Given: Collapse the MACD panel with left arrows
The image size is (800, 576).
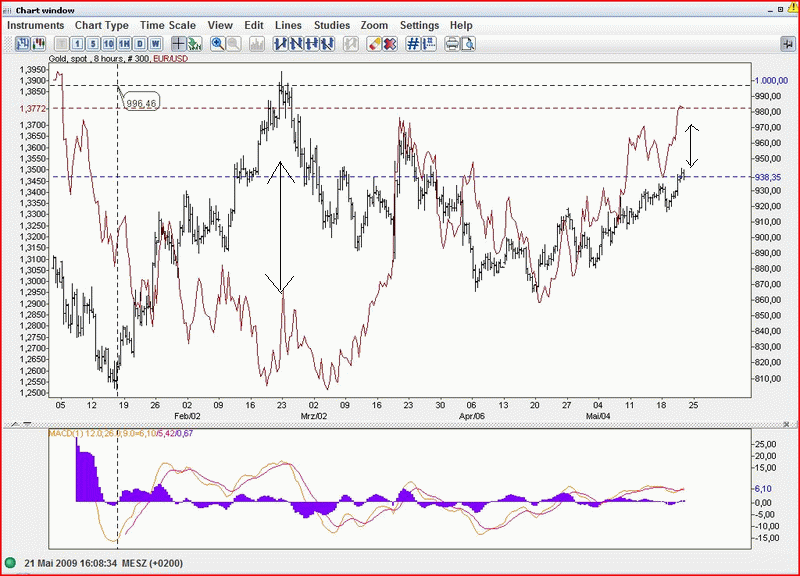Looking at the screenshot, I should coord(21,424).
